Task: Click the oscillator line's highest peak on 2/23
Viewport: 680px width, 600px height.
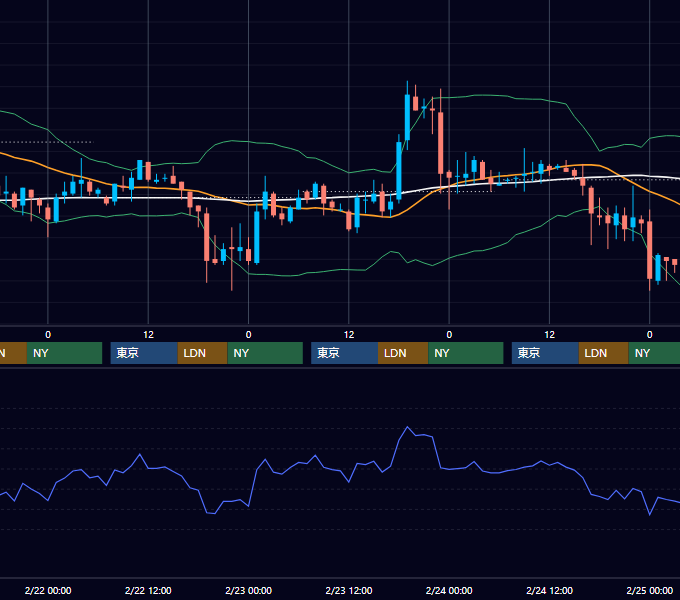Action: click(408, 427)
